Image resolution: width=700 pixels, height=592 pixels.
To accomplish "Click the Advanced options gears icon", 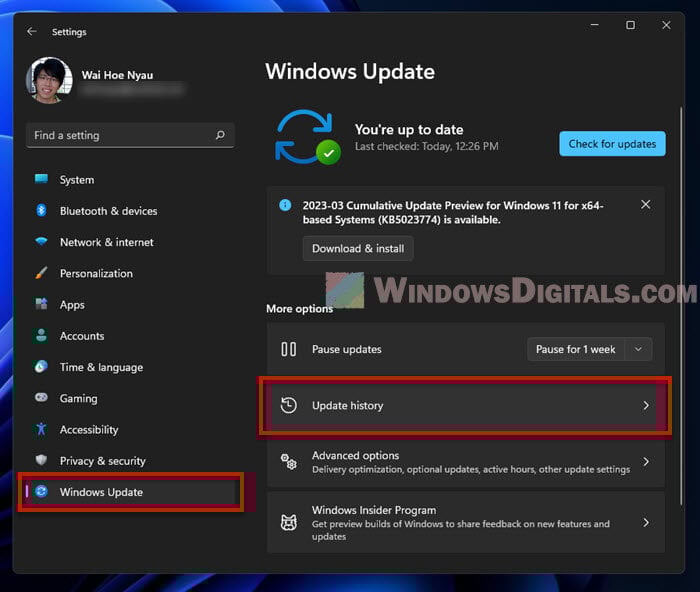I will 288,462.
